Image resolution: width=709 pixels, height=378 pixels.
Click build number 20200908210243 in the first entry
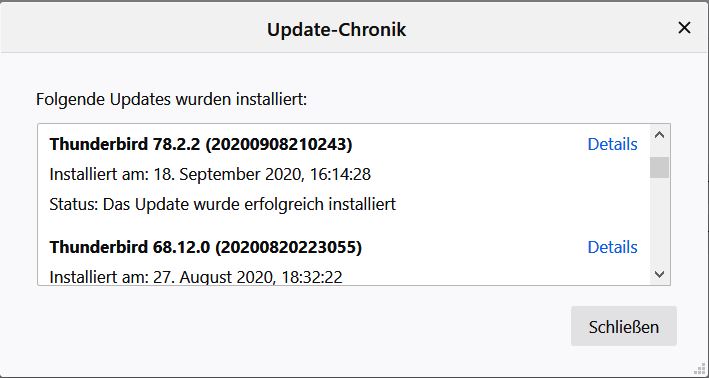pyautogui.click(x=279, y=144)
